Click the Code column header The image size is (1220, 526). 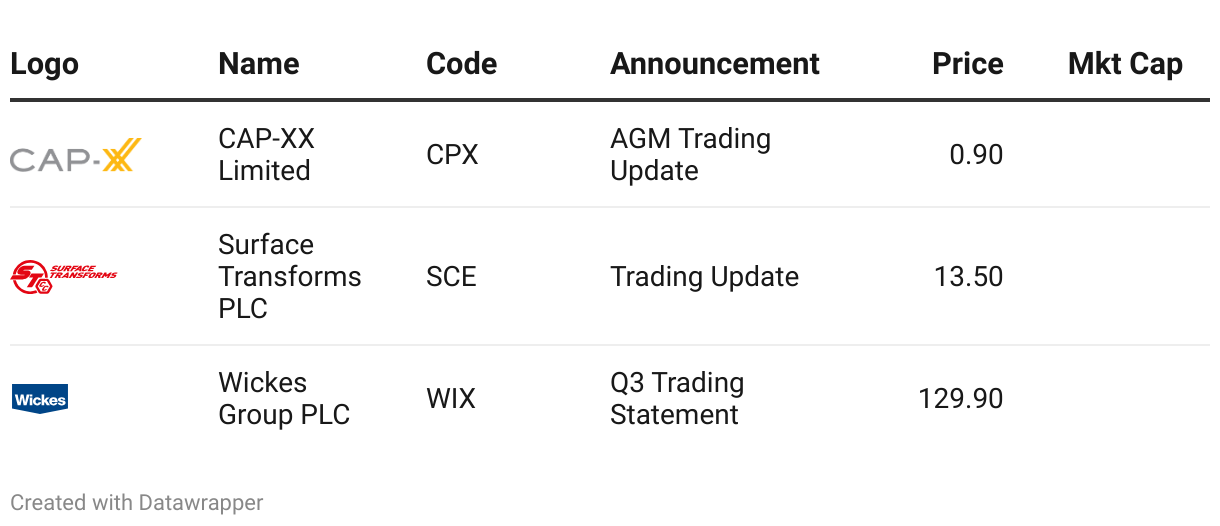tap(461, 64)
